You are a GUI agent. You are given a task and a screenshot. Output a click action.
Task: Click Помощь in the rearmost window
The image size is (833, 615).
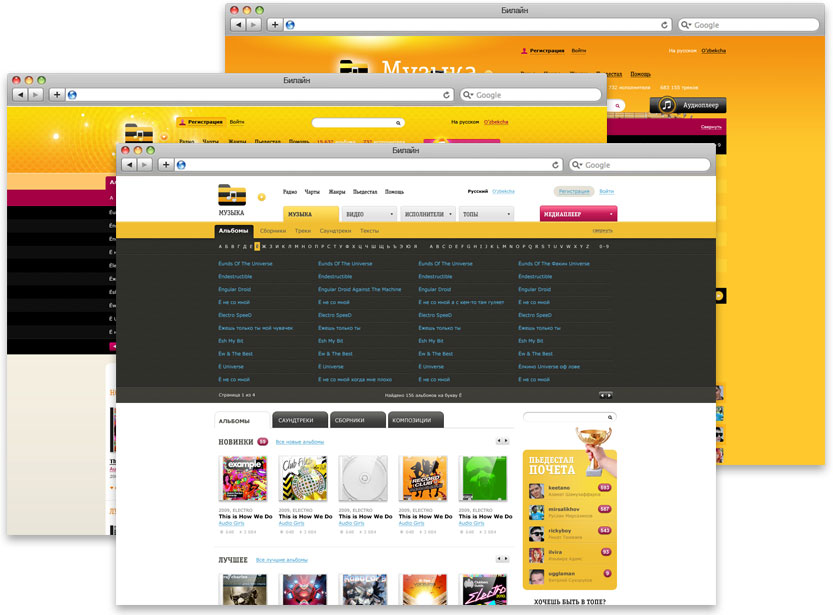coord(640,74)
